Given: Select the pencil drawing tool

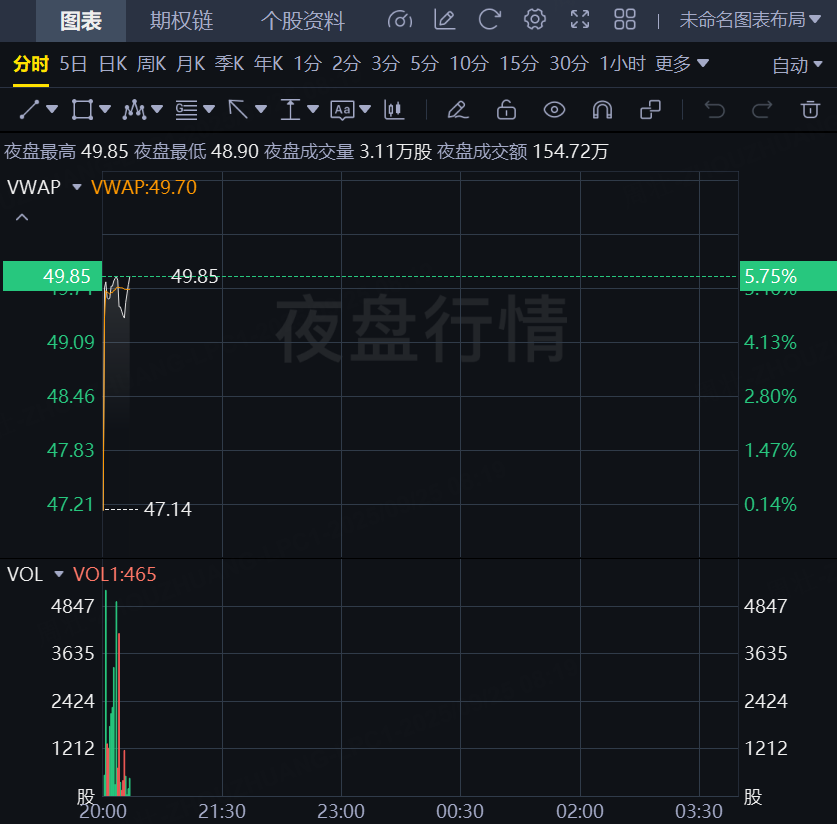Looking at the screenshot, I should (x=457, y=109).
